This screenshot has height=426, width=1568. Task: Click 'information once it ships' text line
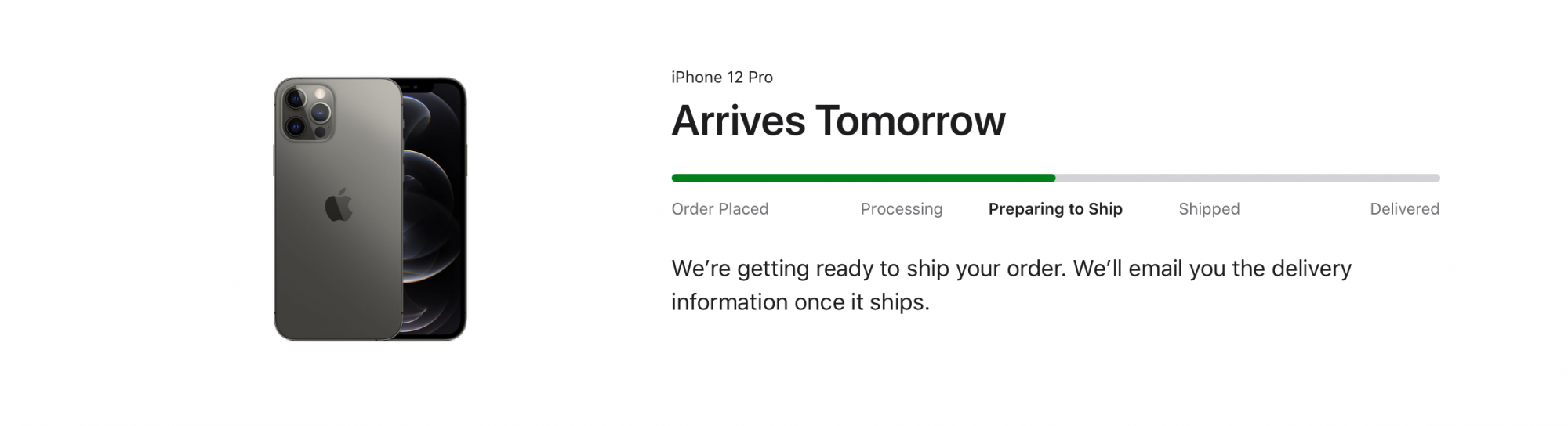[x=800, y=302]
